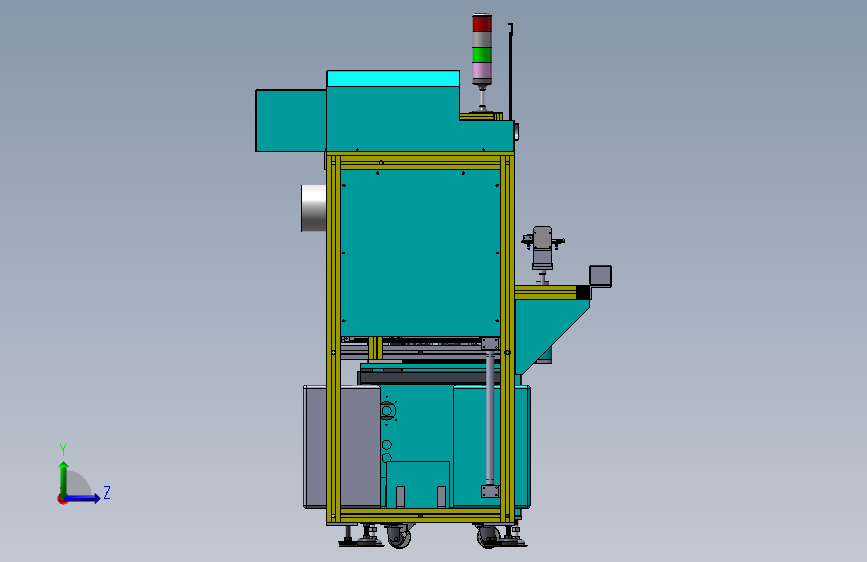Select the red segment of the signal tower
Screen dimensions: 867x562
pos(482,23)
